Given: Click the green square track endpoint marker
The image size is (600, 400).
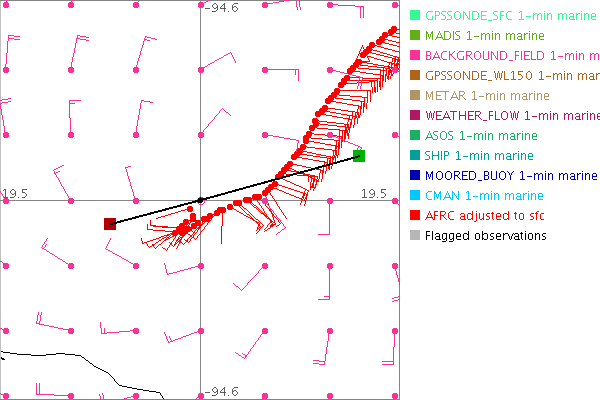Looking at the screenshot, I should [359, 156].
